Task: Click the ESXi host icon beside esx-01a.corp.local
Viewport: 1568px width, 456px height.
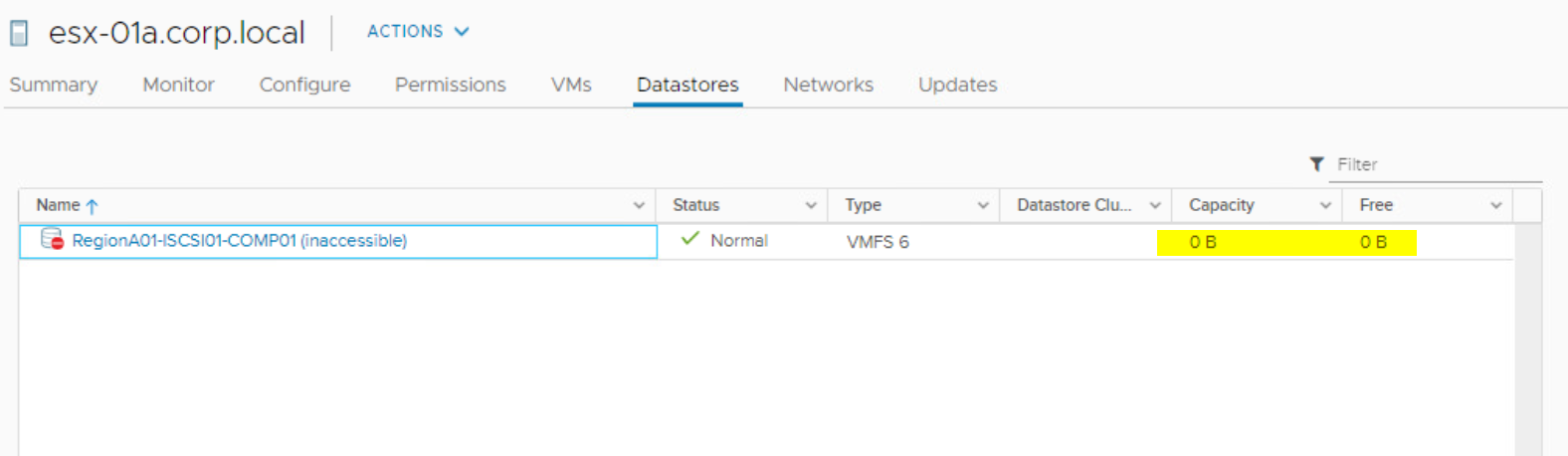Action: 19,33
